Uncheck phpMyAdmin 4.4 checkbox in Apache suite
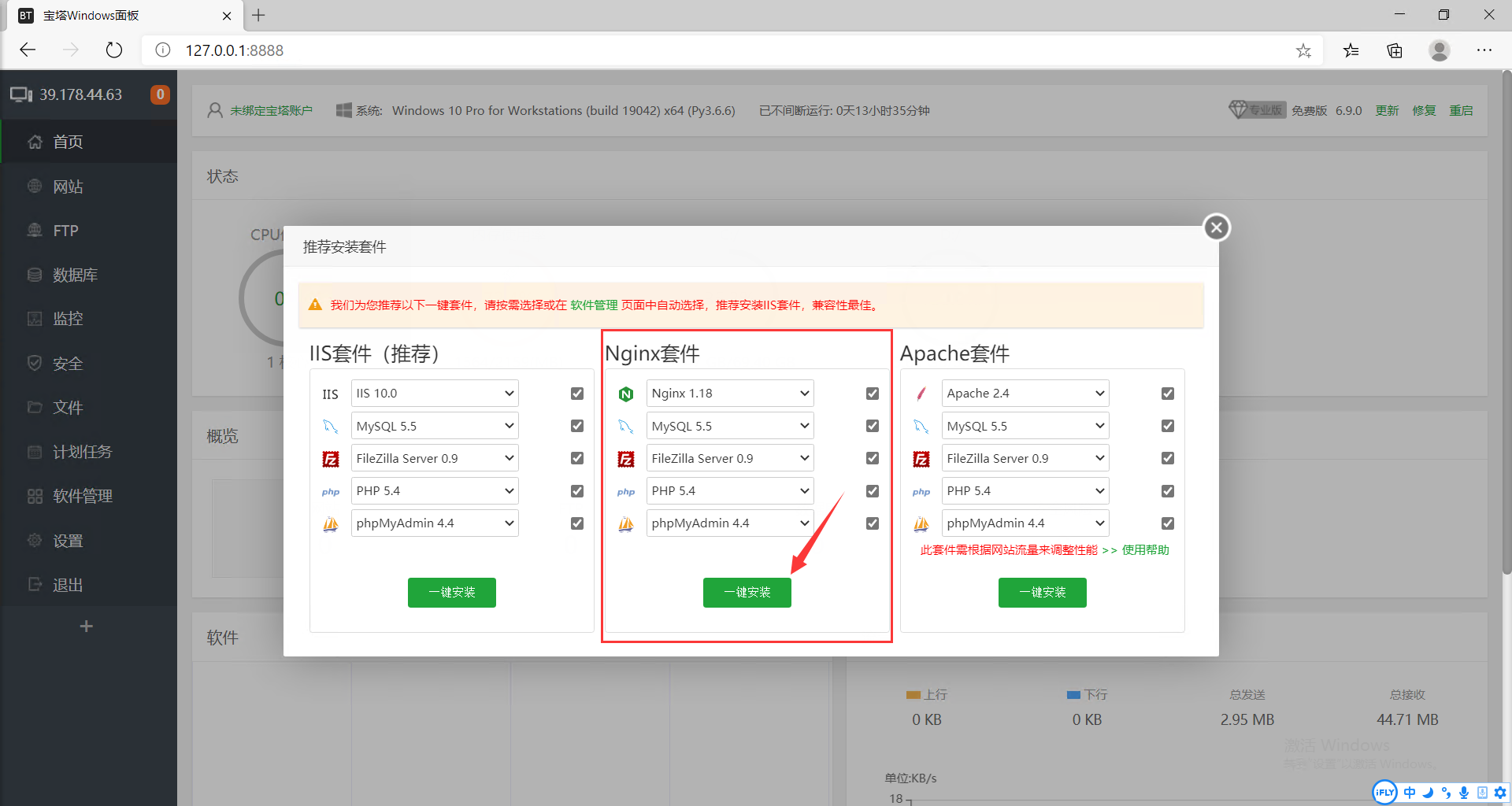1512x806 pixels. click(1168, 523)
